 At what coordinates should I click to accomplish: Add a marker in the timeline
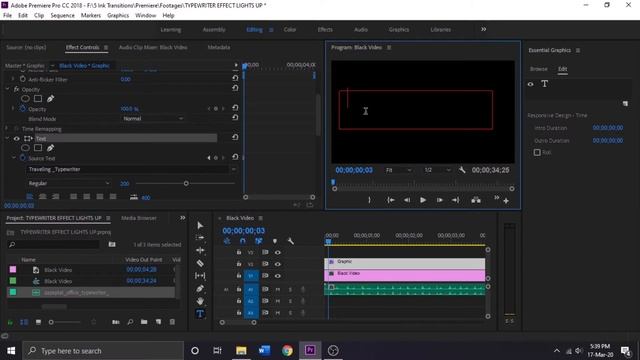(275, 241)
